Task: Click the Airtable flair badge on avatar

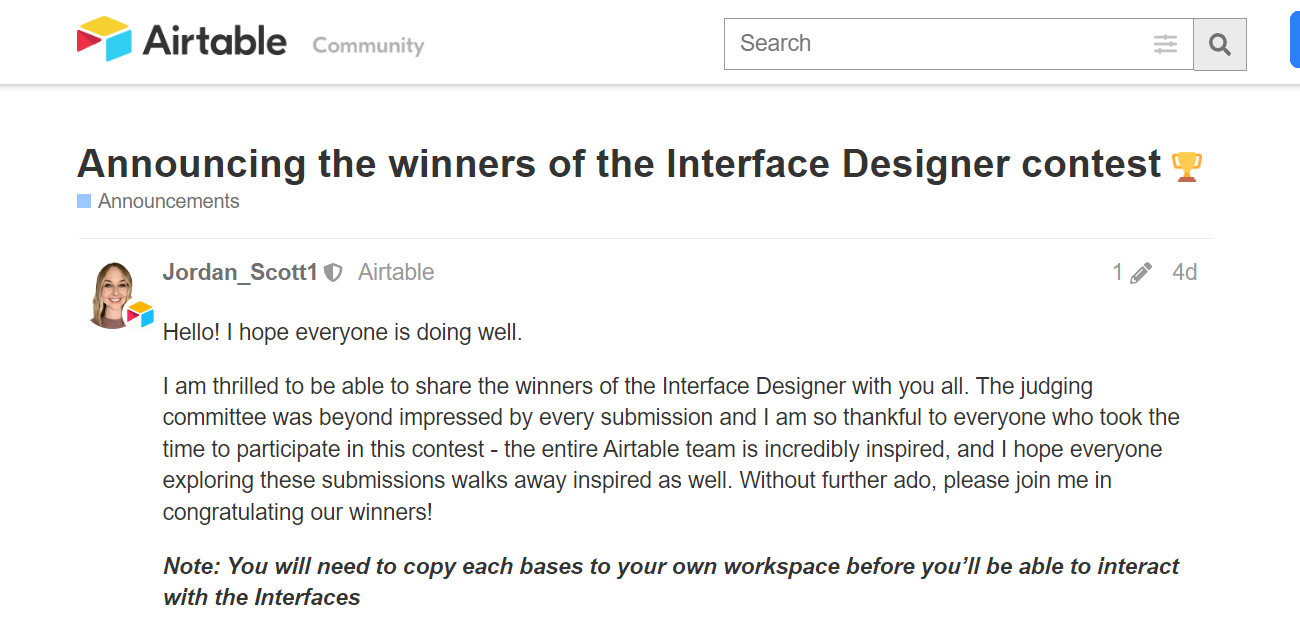Action: click(140, 314)
